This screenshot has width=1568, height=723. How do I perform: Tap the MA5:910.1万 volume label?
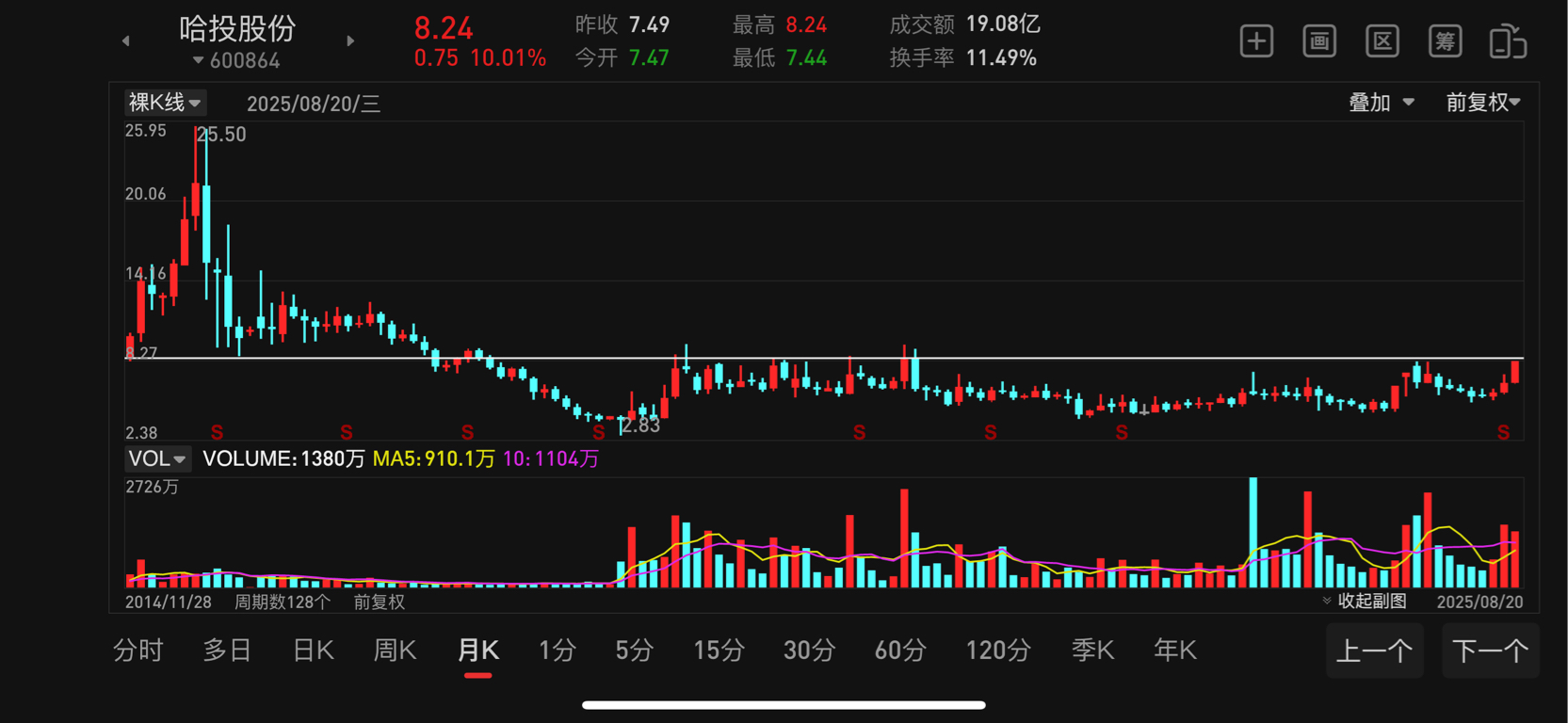434,458
